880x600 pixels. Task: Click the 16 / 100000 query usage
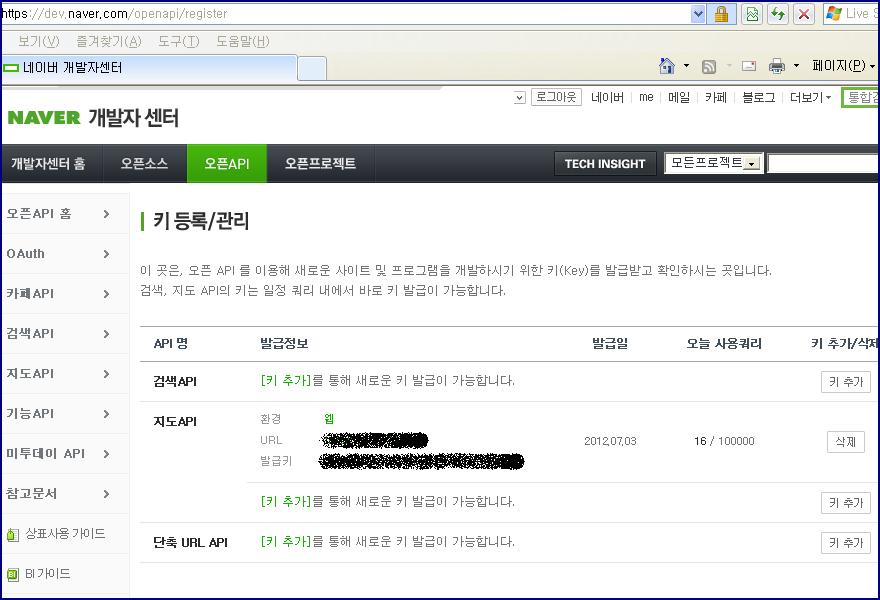click(x=724, y=441)
